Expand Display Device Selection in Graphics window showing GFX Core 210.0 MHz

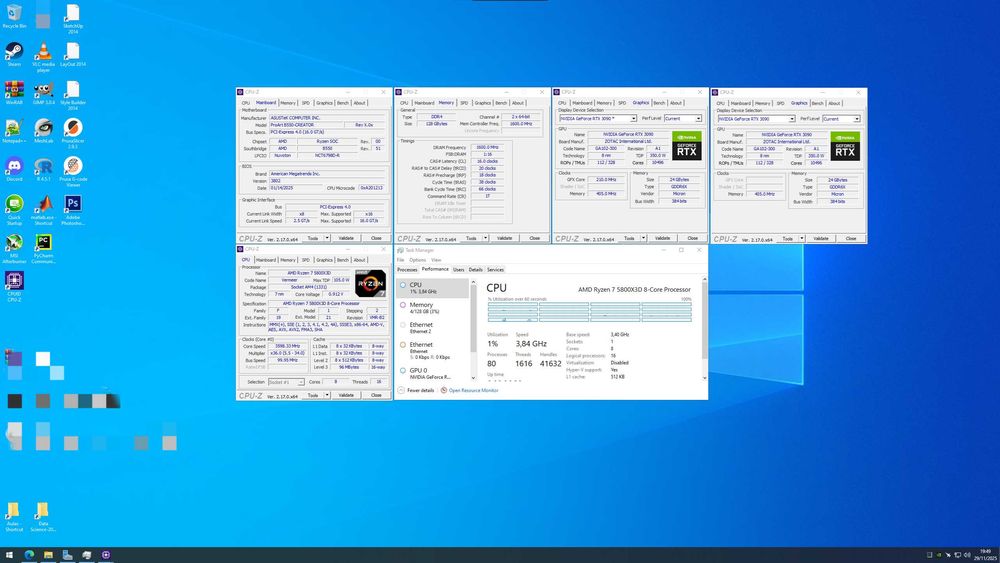(x=633, y=119)
